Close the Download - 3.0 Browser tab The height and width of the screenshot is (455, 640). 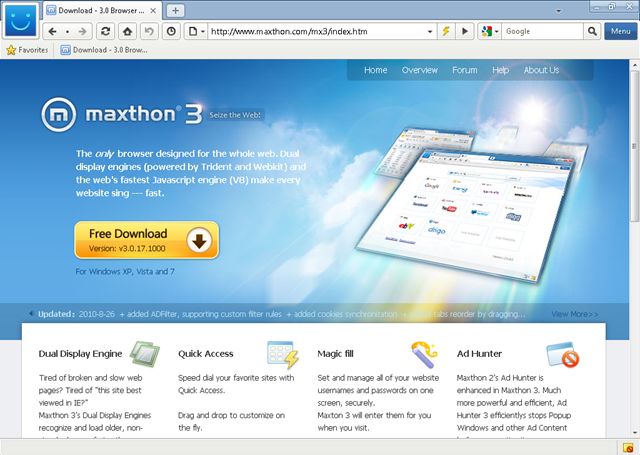click(153, 11)
